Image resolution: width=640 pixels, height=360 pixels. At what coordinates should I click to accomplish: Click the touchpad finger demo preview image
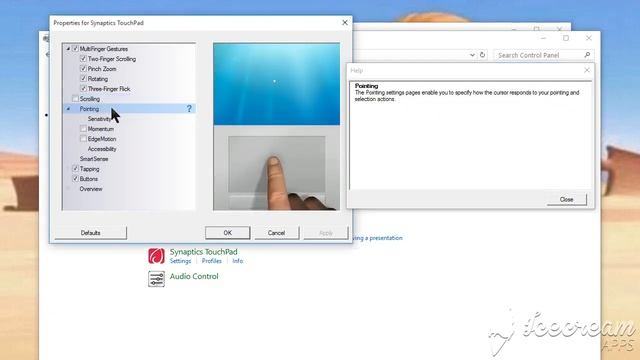(x=276, y=127)
